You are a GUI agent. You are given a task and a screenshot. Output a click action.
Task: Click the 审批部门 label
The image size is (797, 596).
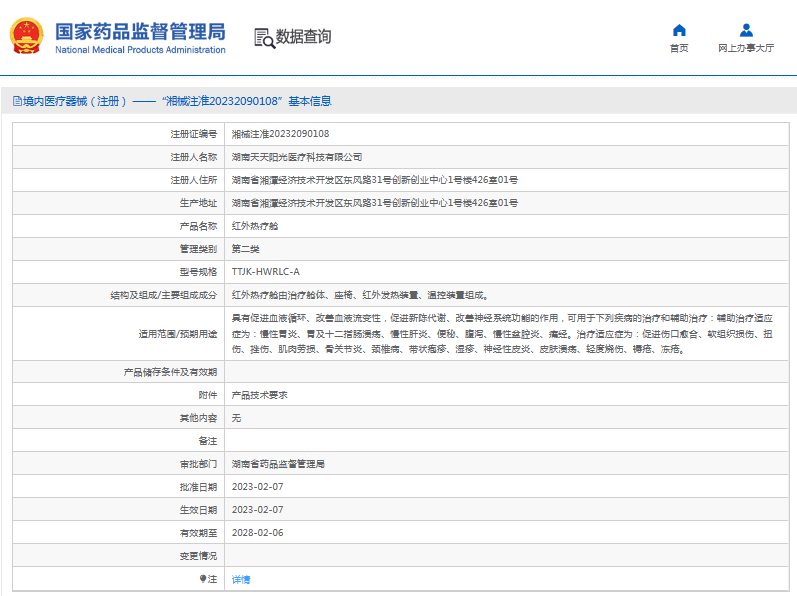click(x=198, y=464)
